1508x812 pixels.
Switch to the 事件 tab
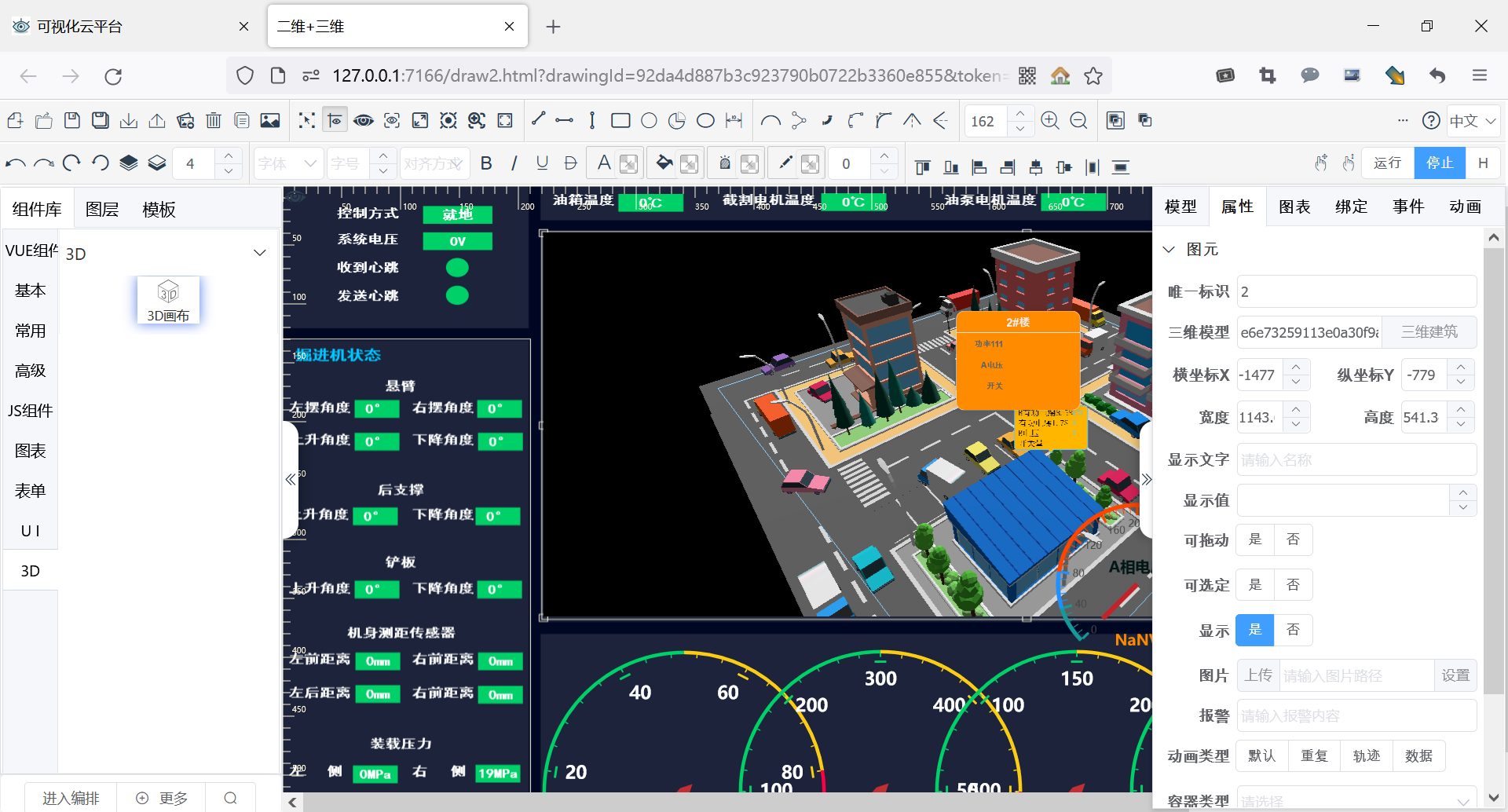pyautogui.click(x=1408, y=207)
